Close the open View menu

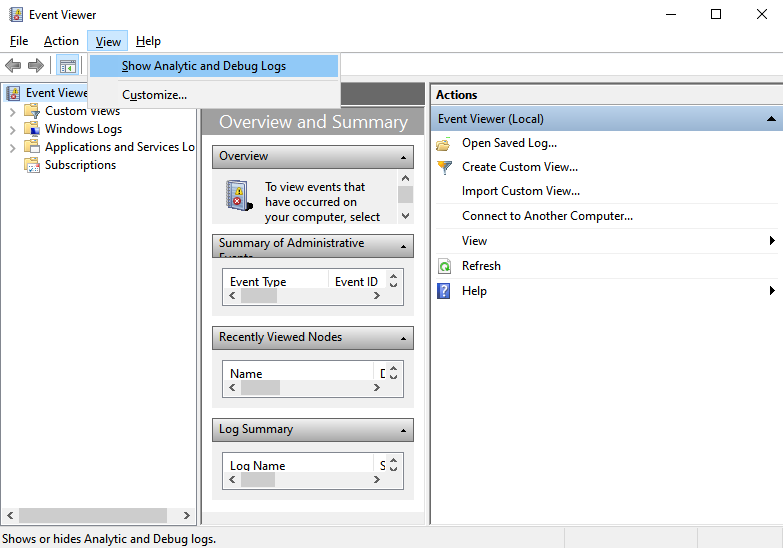pyautogui.click(x=108, y=41)
